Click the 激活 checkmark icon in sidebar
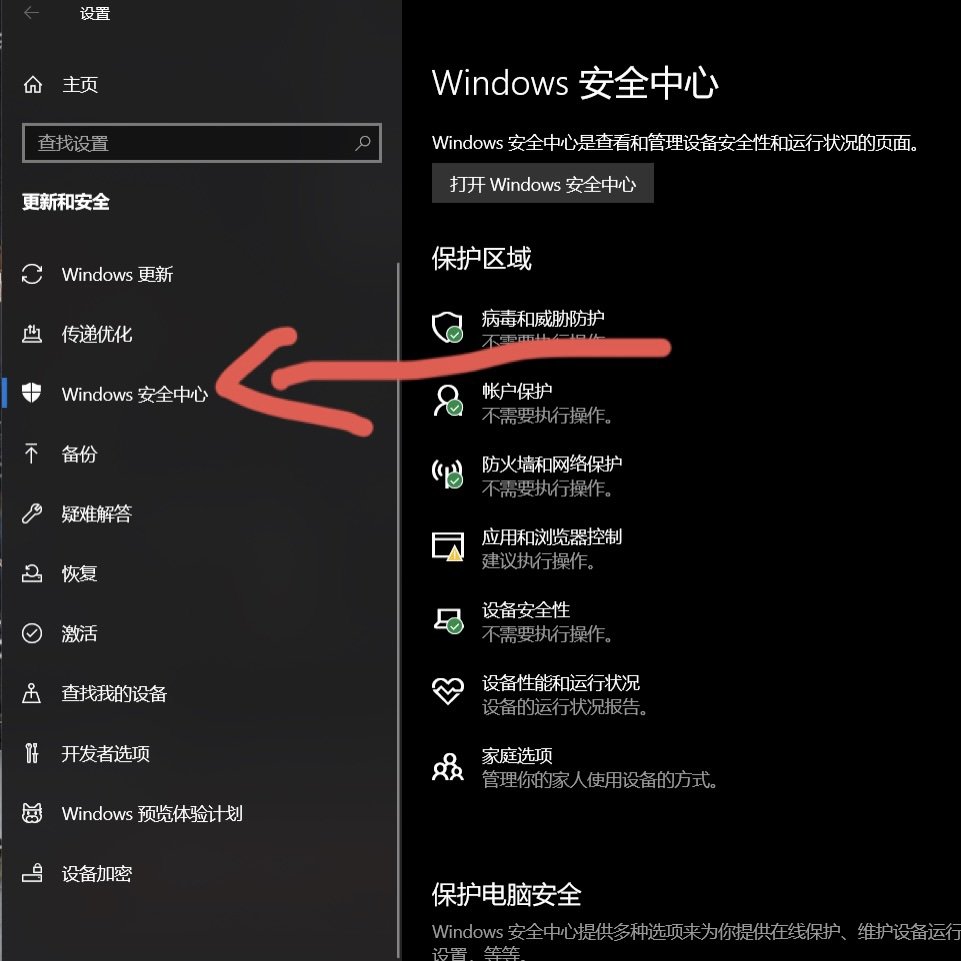The image size is (961, 961). (x=31, y=634)
